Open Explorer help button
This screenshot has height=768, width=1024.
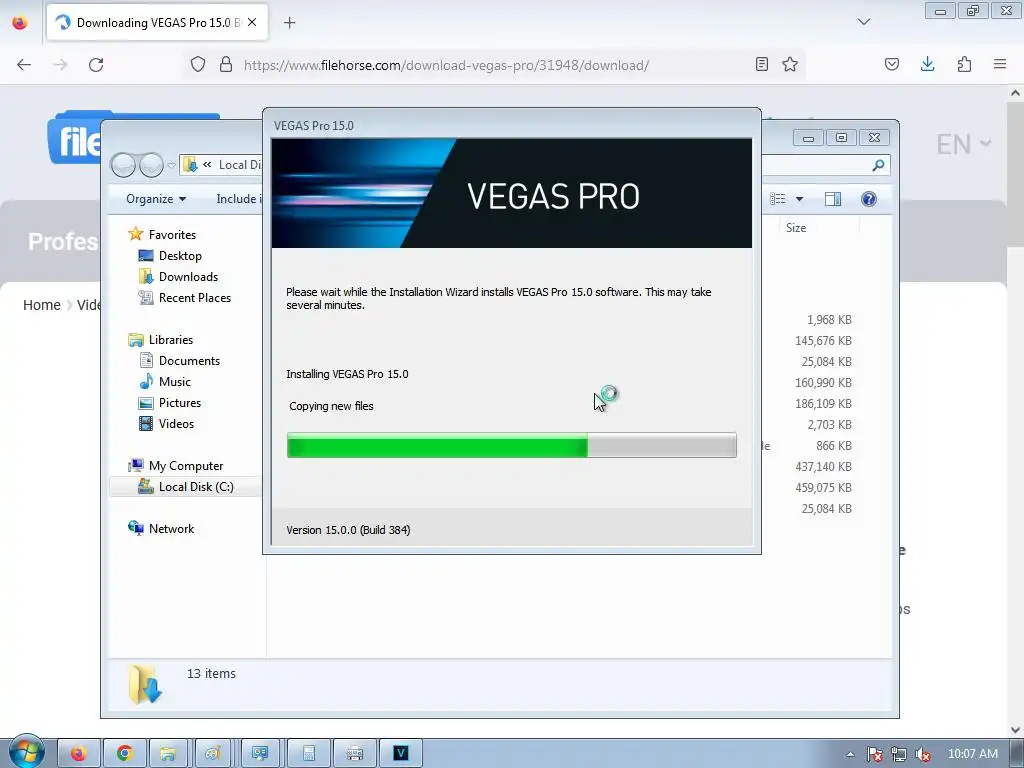pos(869,199)
